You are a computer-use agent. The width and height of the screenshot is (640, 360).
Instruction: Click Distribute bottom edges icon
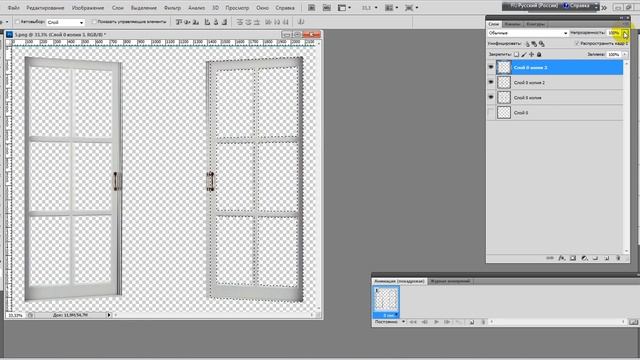tap(257, 22)
